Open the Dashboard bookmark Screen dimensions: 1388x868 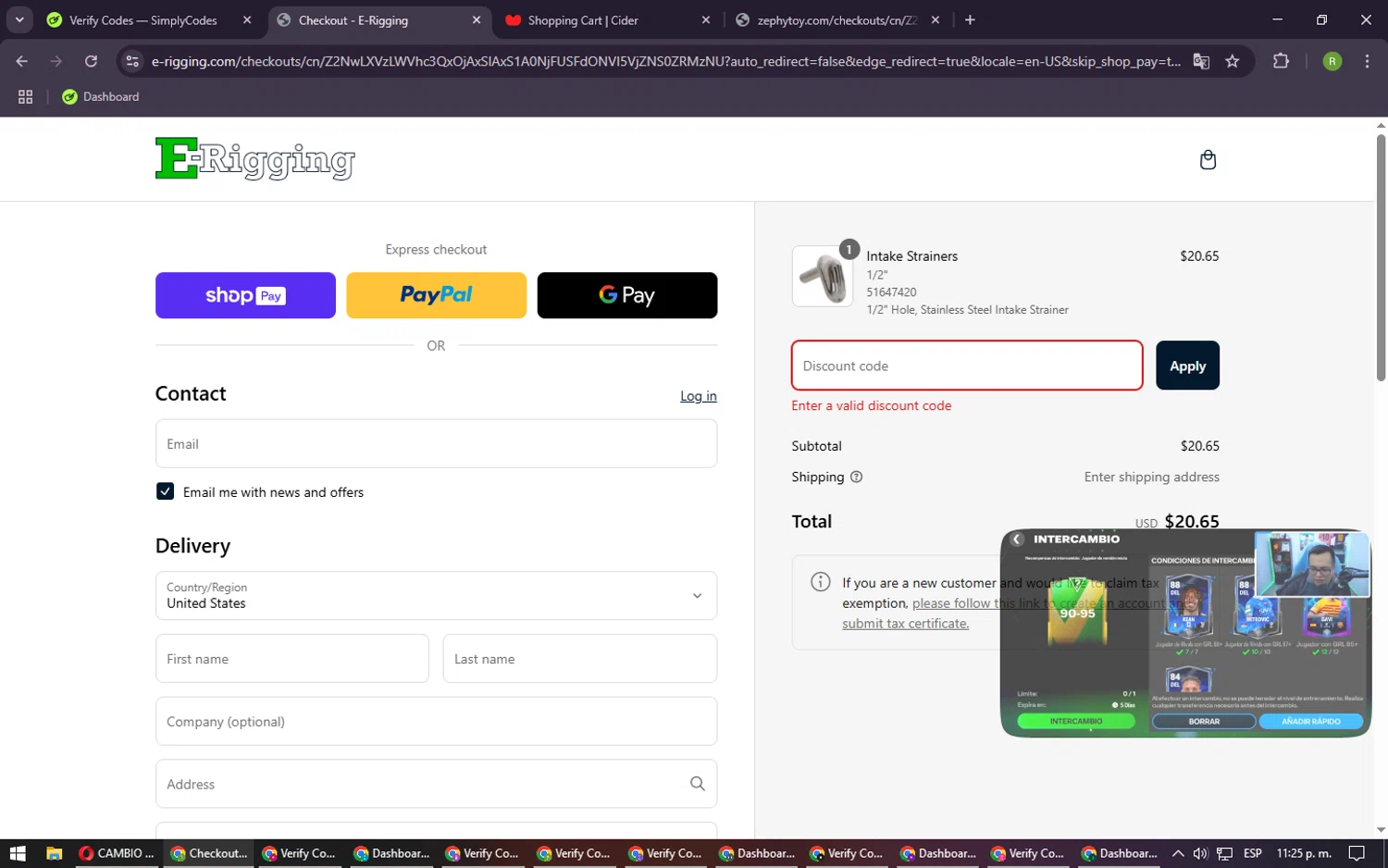point(101,96)
